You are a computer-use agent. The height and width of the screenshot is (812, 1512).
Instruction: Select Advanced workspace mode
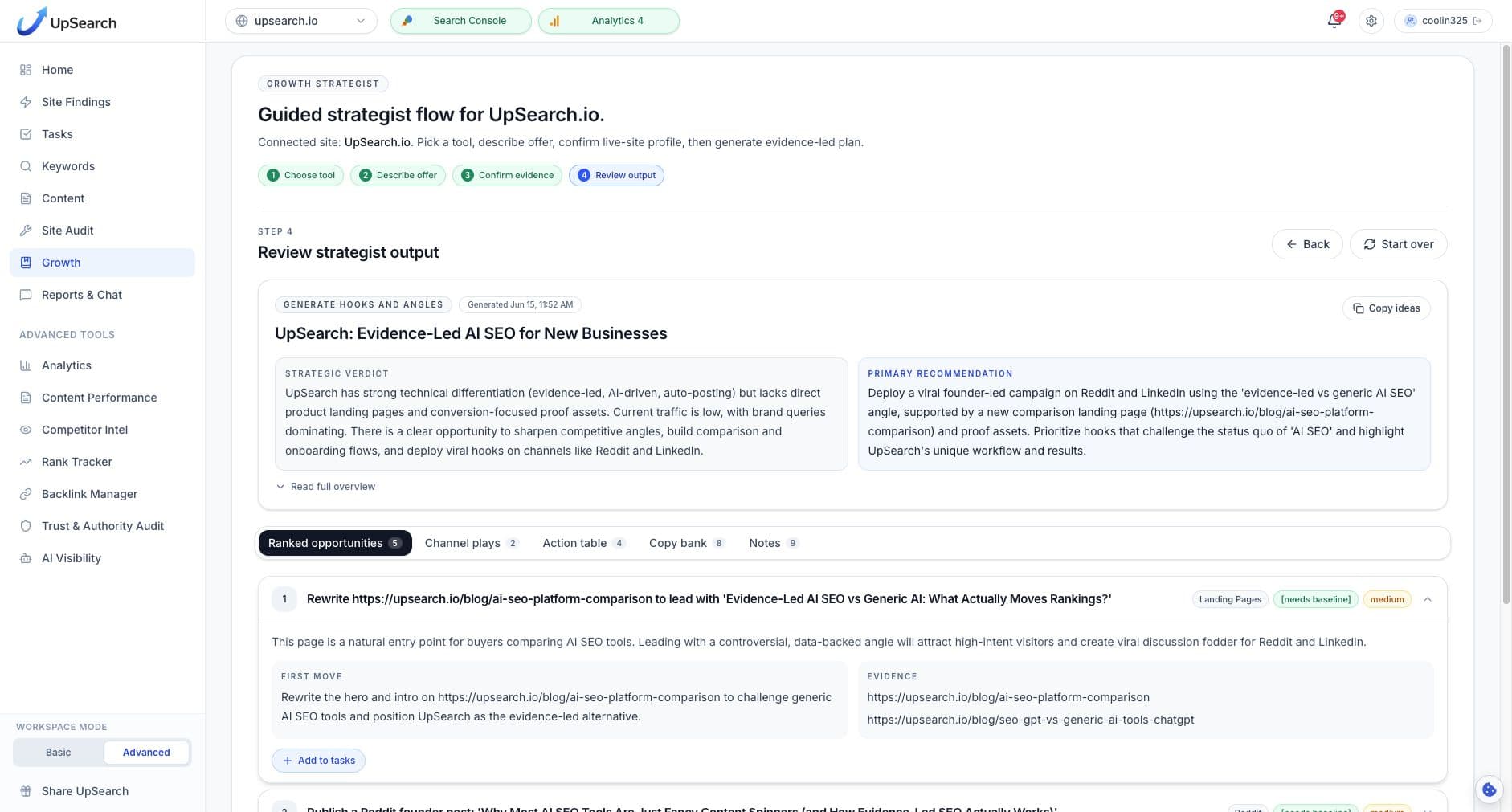pos(146,753)
